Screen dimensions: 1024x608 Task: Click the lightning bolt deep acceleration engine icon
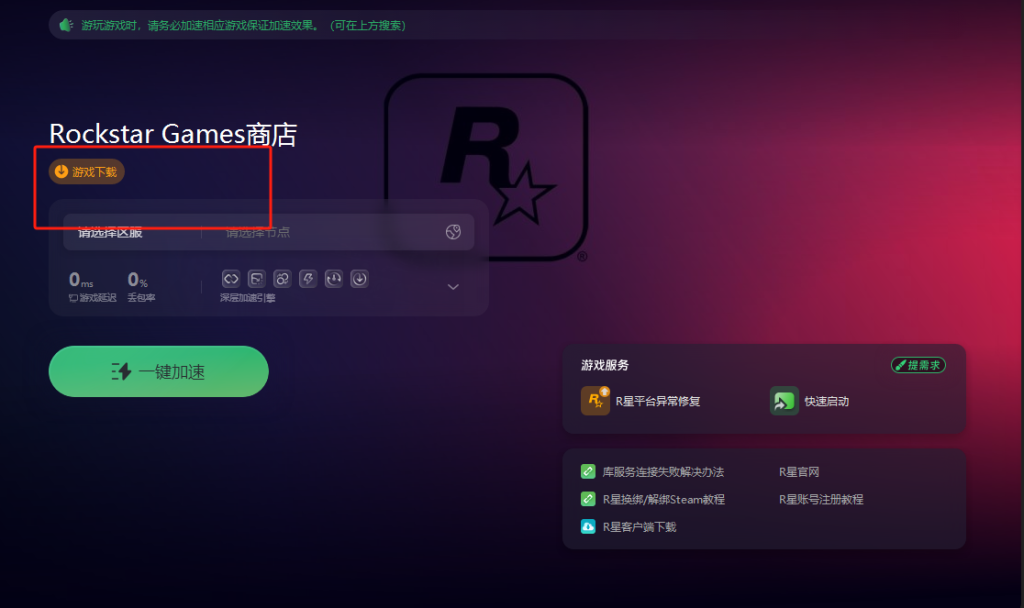(x=308, y=279)
